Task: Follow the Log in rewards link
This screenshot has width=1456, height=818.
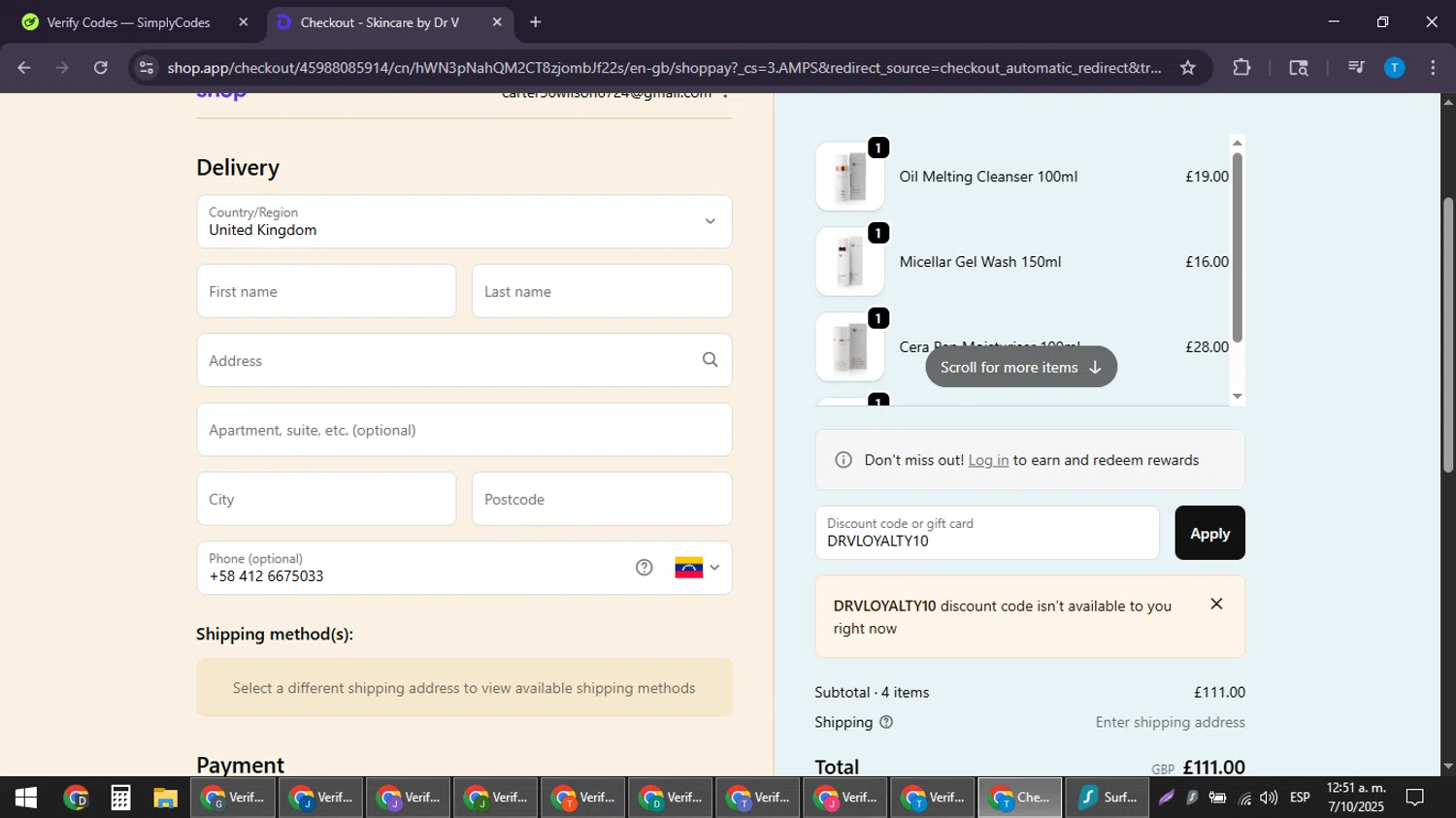Action: (x=988, y=460)
